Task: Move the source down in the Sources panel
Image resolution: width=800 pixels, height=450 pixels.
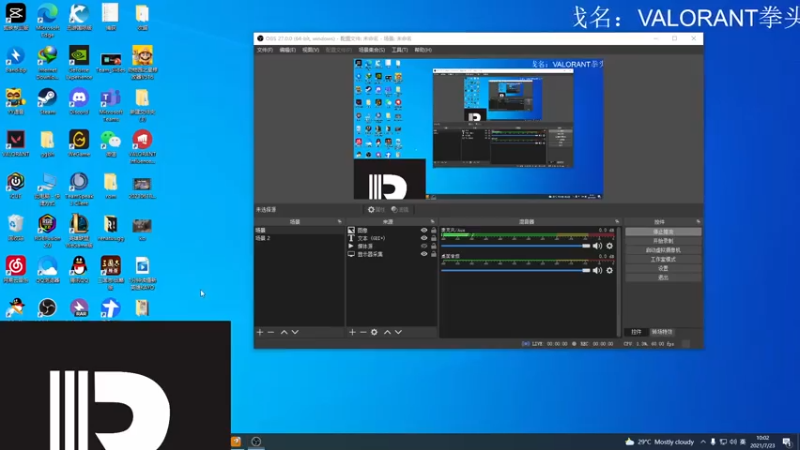Action: [398, 332]
